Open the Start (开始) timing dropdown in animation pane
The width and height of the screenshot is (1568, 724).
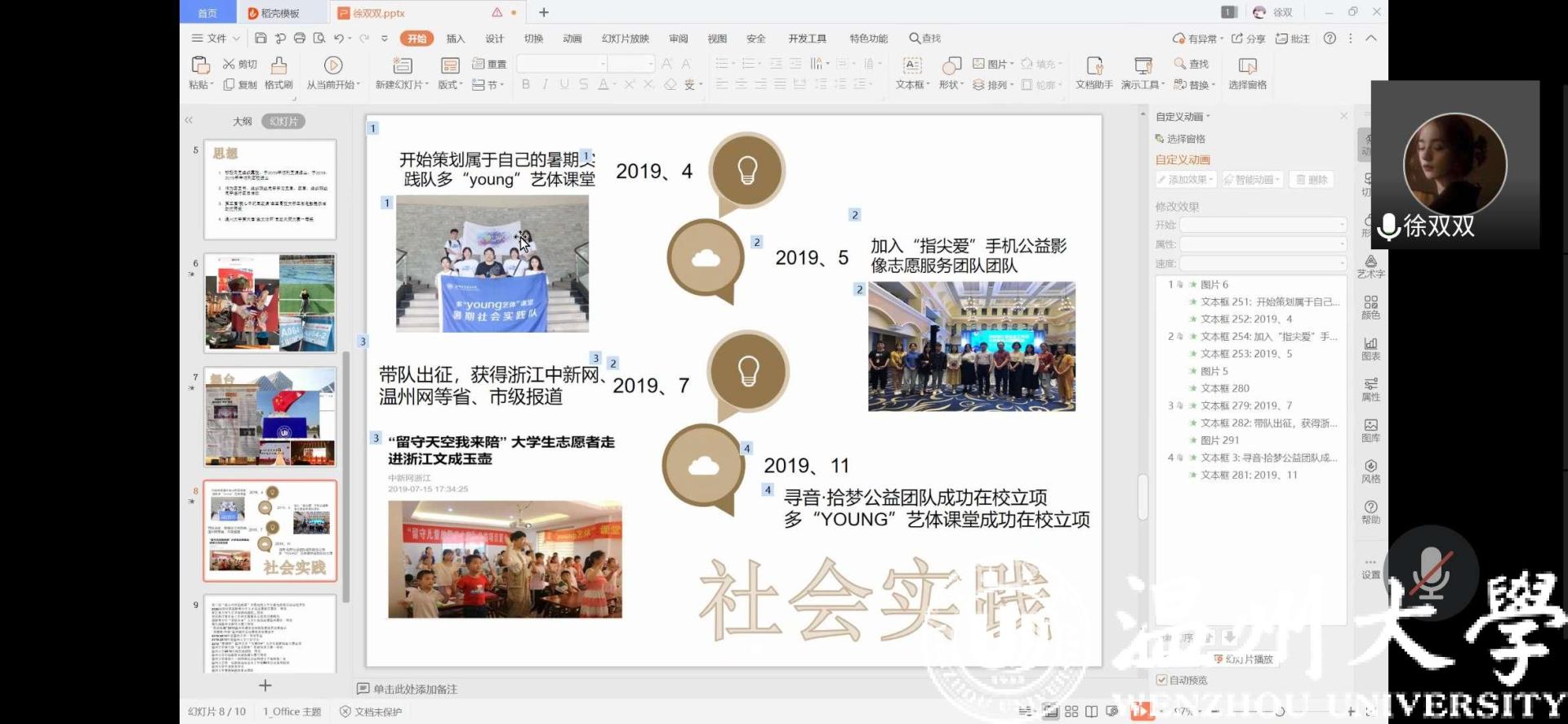coord(1263,225)
